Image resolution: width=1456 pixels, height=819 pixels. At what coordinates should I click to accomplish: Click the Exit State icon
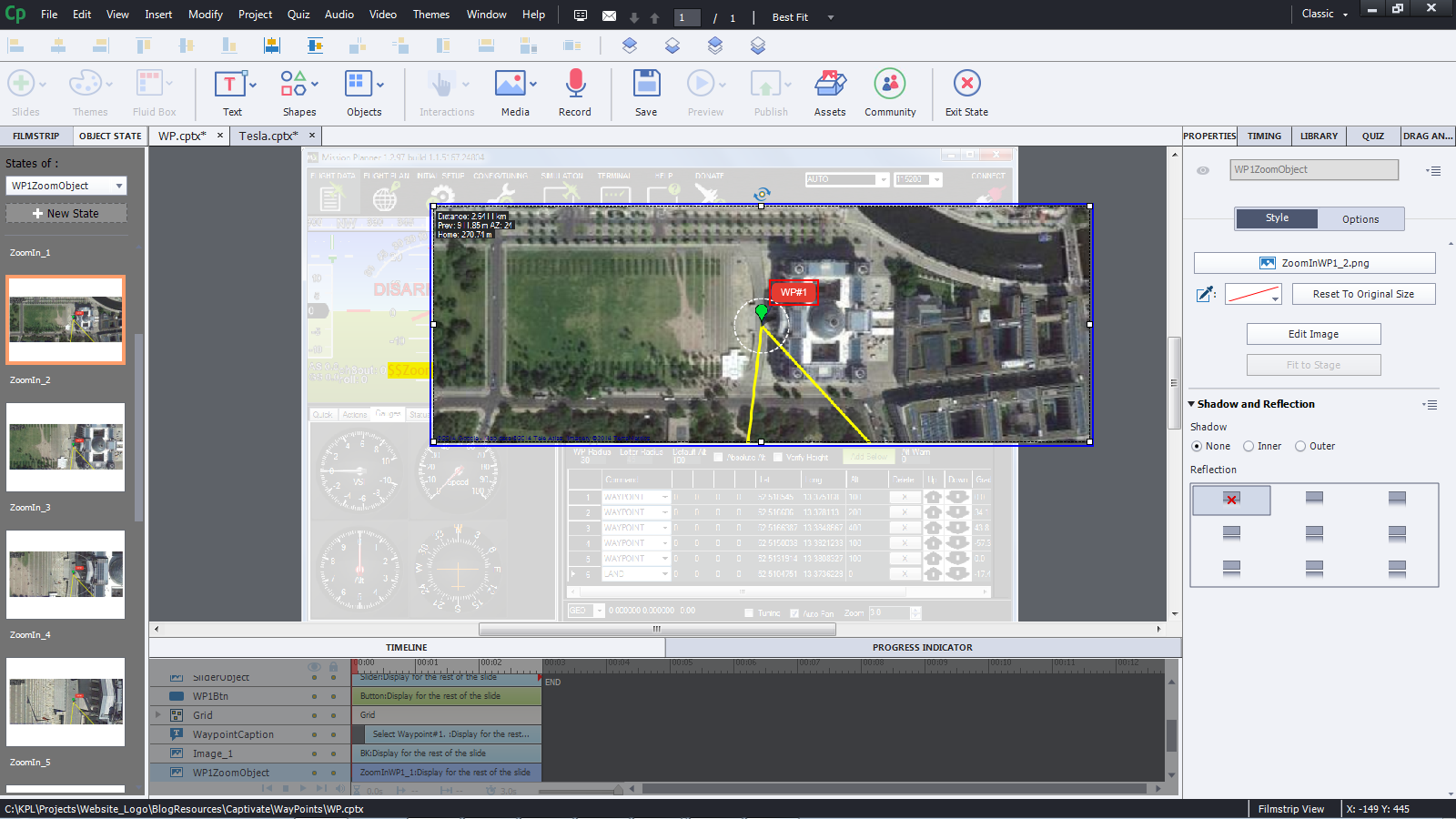tap(966, 85)
